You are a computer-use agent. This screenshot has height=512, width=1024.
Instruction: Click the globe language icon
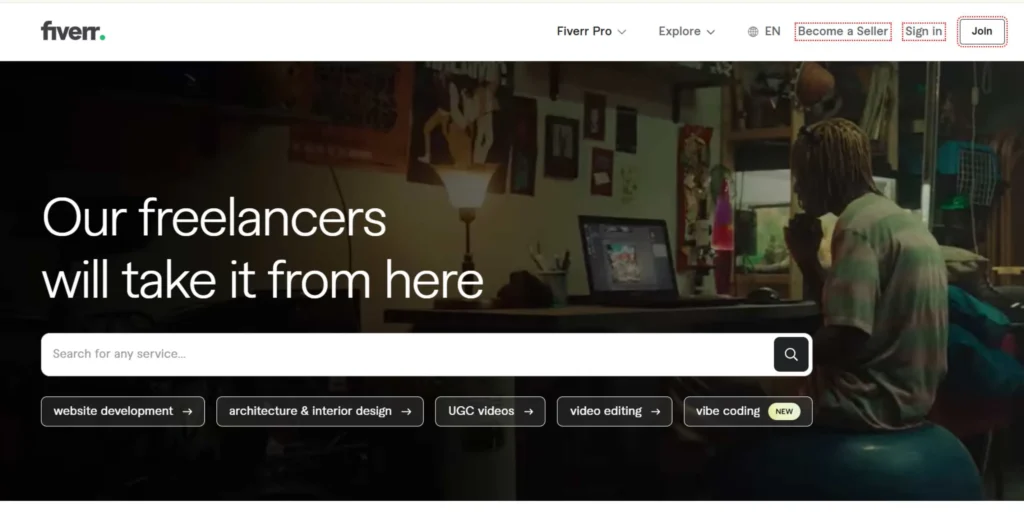(753, 31)
